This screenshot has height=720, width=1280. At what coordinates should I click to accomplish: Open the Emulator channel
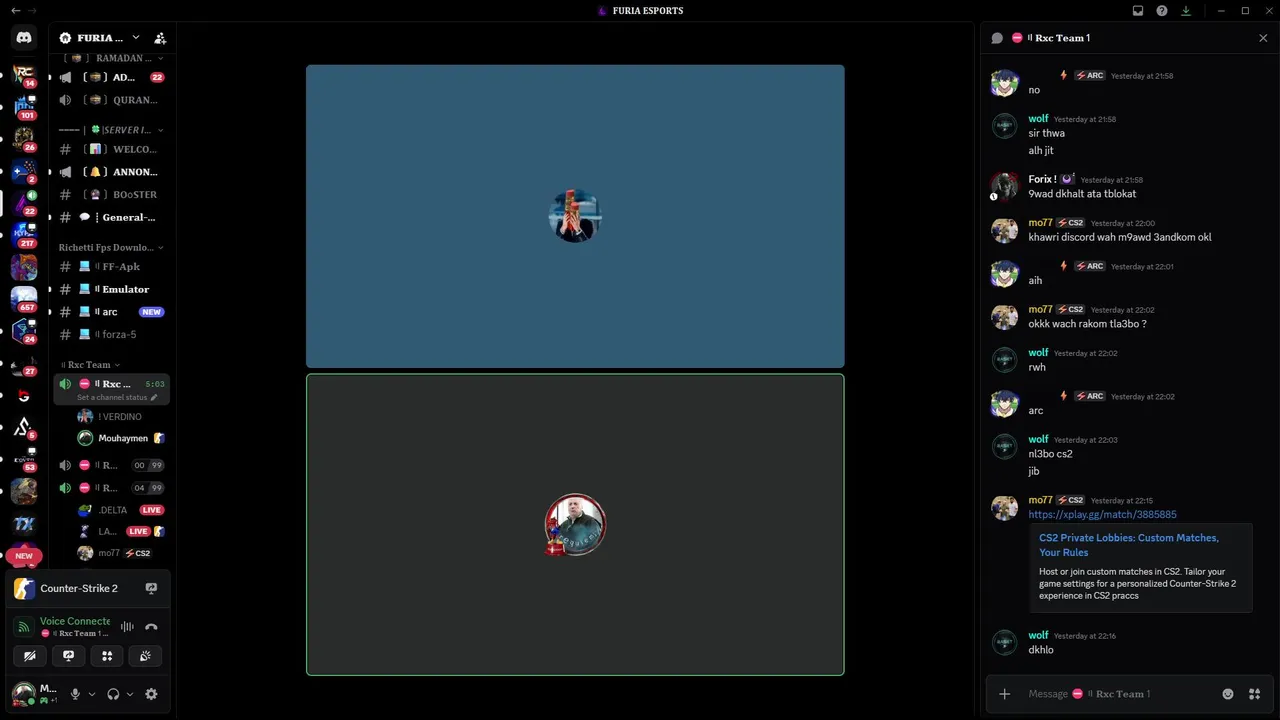tap(111, 289)
